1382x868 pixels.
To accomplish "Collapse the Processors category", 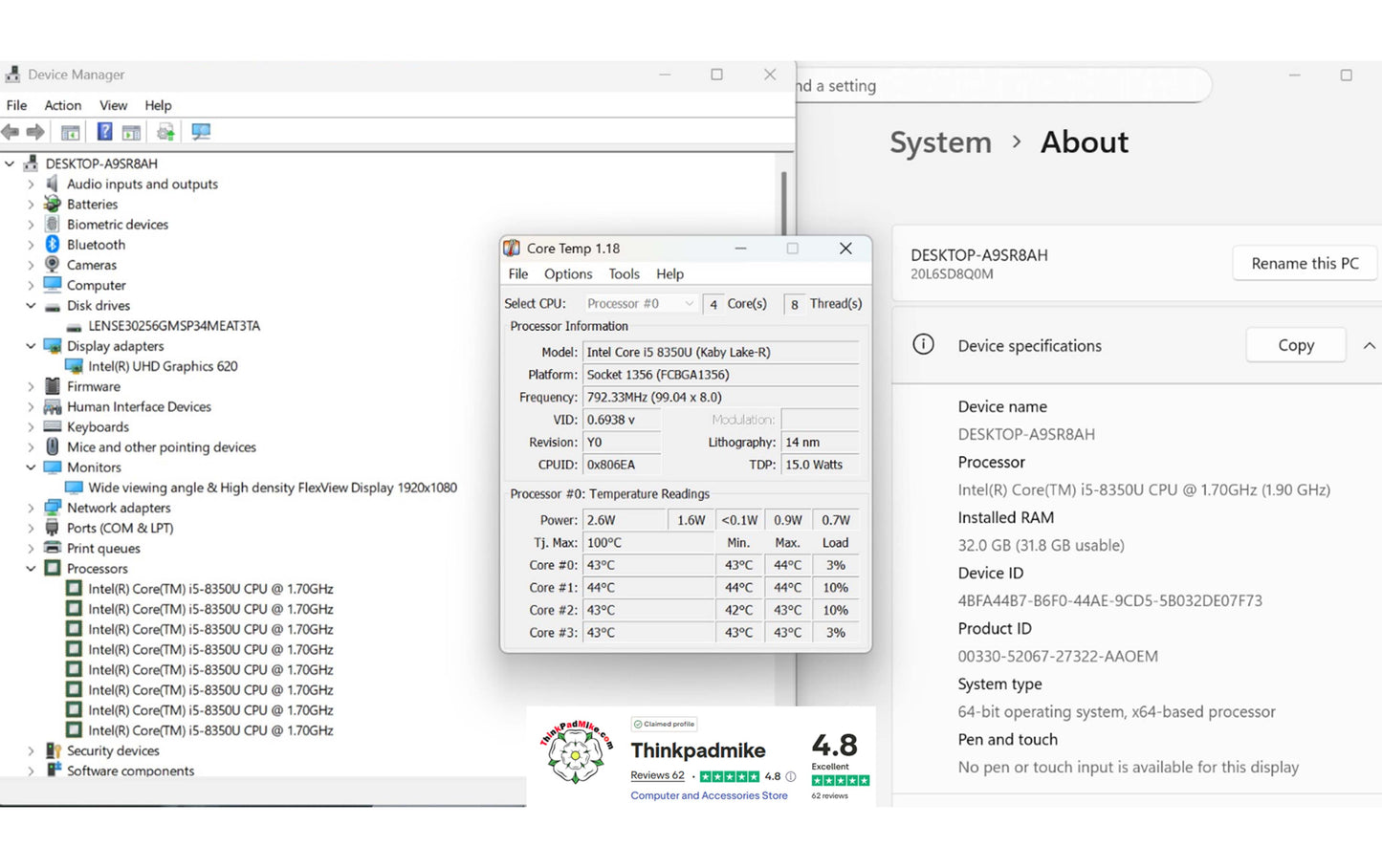I will 31,569.
